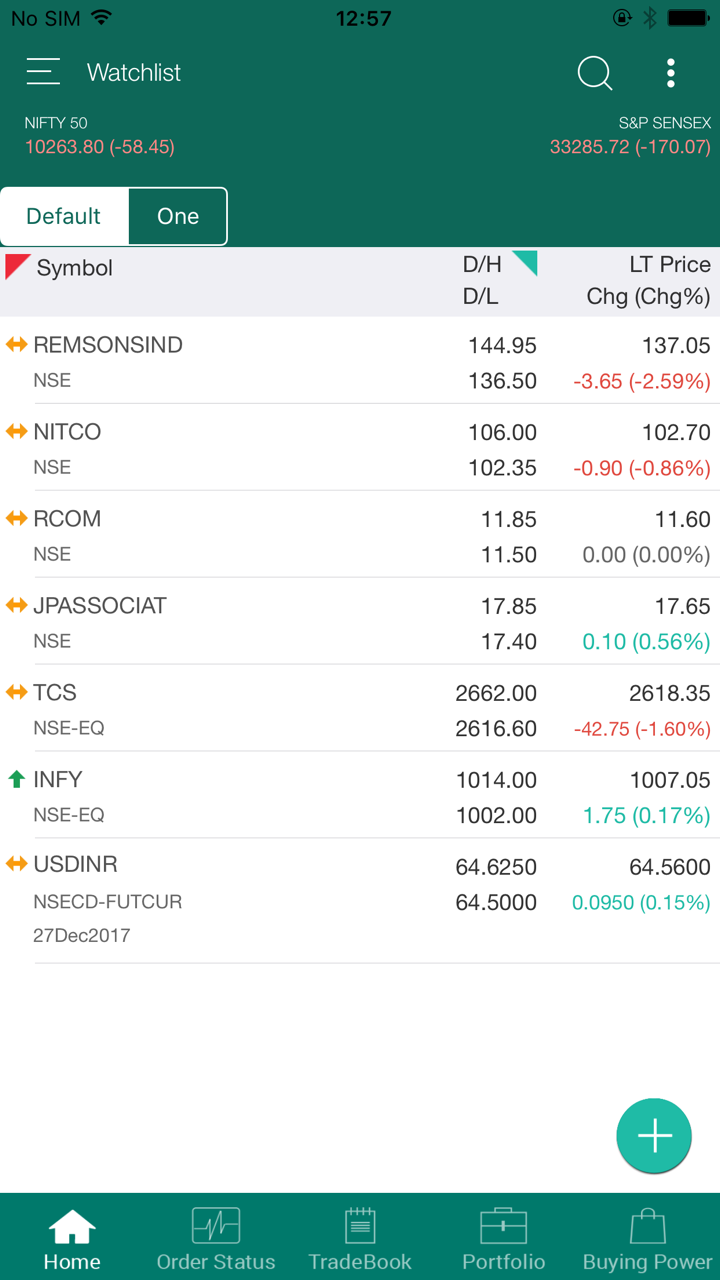The image size is (720, 1280).
Task: Sort by the Symbol column header
Action: coord(74,268)
